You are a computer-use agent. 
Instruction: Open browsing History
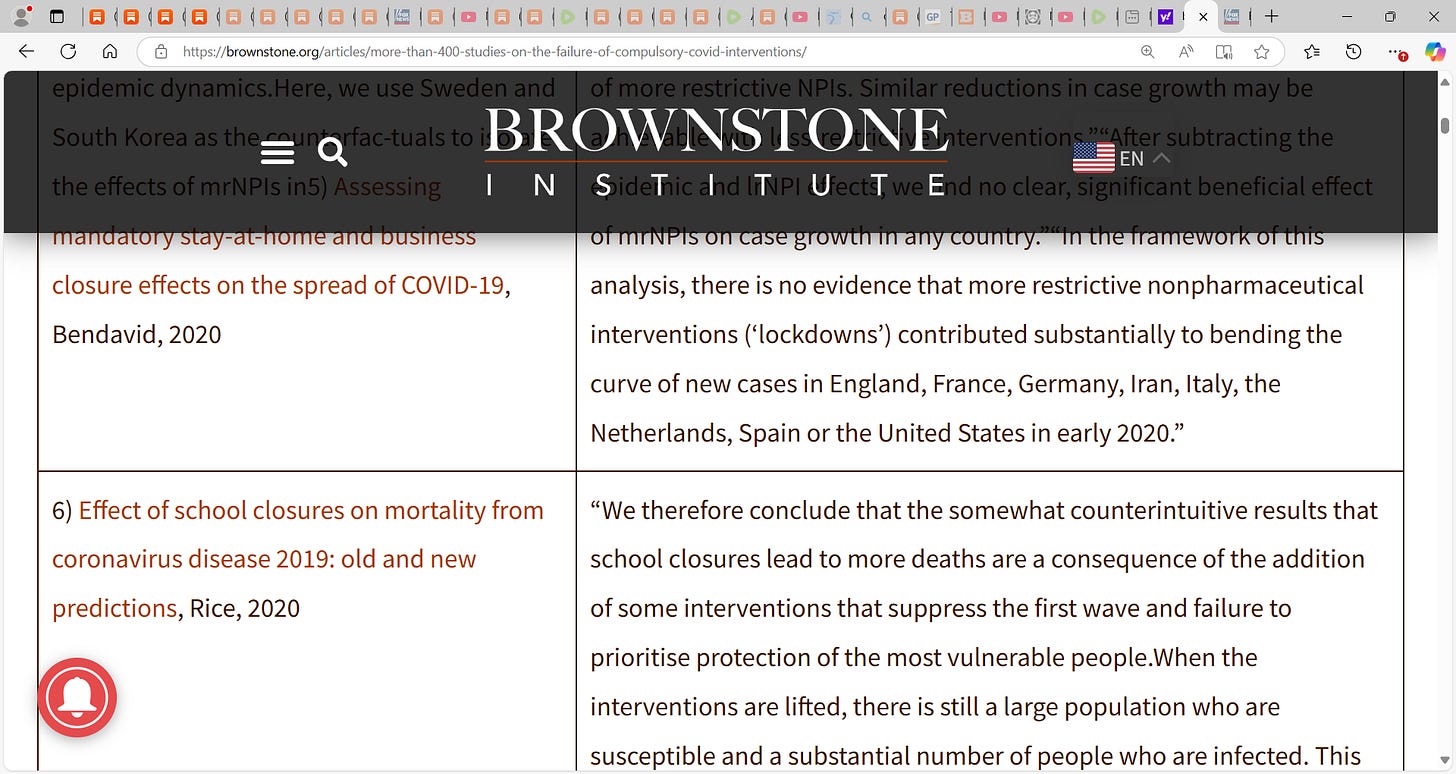pos(1353,52)
